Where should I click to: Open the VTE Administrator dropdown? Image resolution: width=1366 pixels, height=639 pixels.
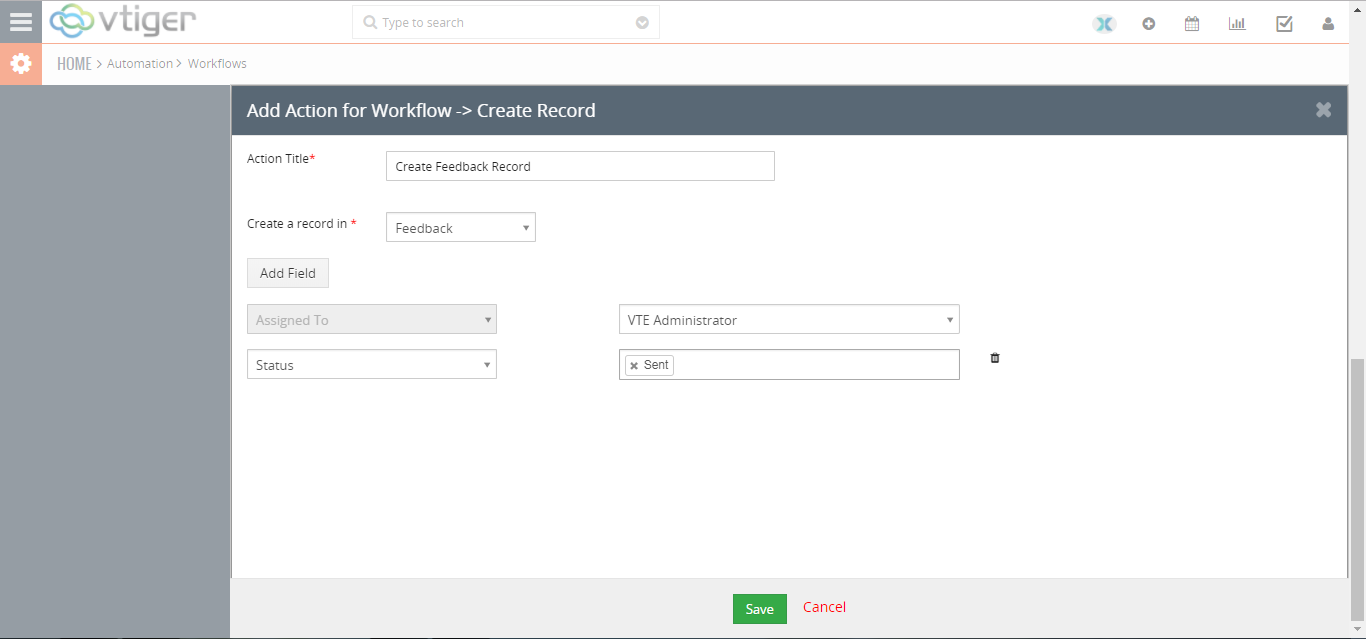click(x=789, y=320)
